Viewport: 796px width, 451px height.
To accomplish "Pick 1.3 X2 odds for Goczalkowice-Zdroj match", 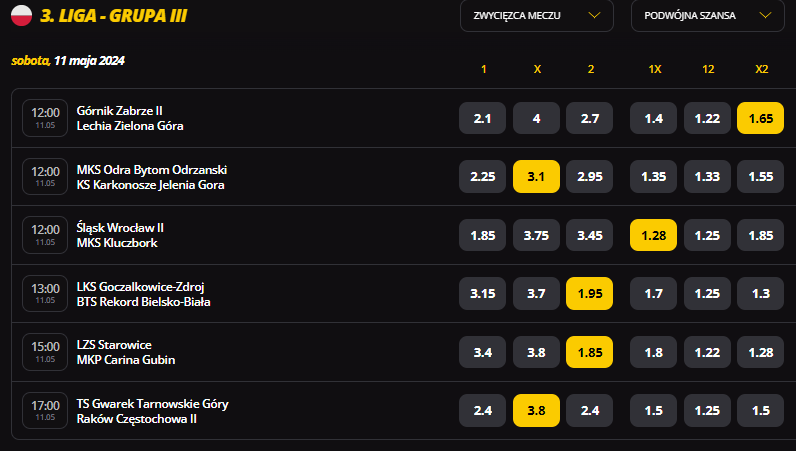I will tap(760, 294).
